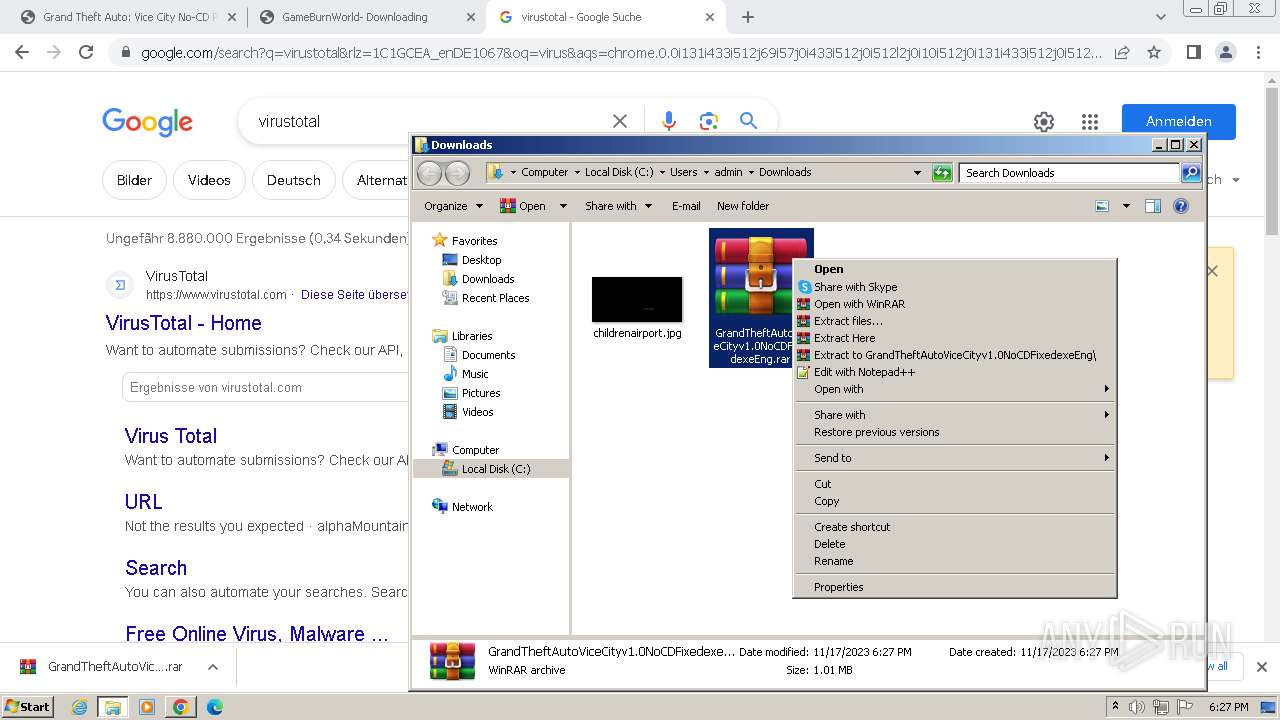Click Anmelden sign-in button

[1179, 121]
